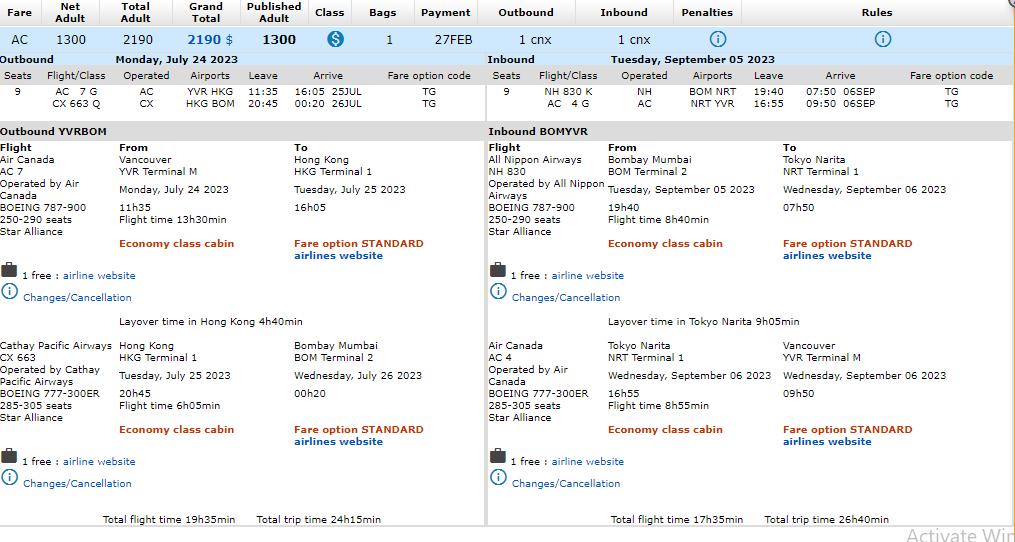This screenshot has width=1015, height=542.
Task: Click info icon beside AC 7 Changes/Cancellation
Action: tap(9, 291)
